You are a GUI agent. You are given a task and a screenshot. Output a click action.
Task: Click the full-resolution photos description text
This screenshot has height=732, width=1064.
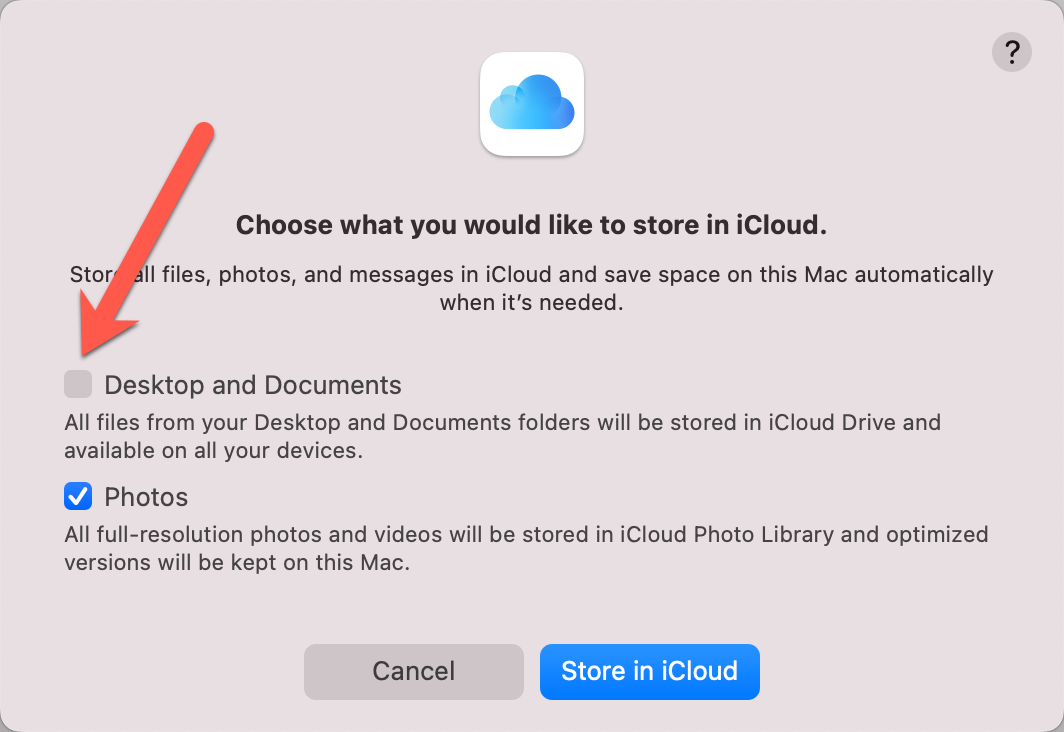click(526, 548)
